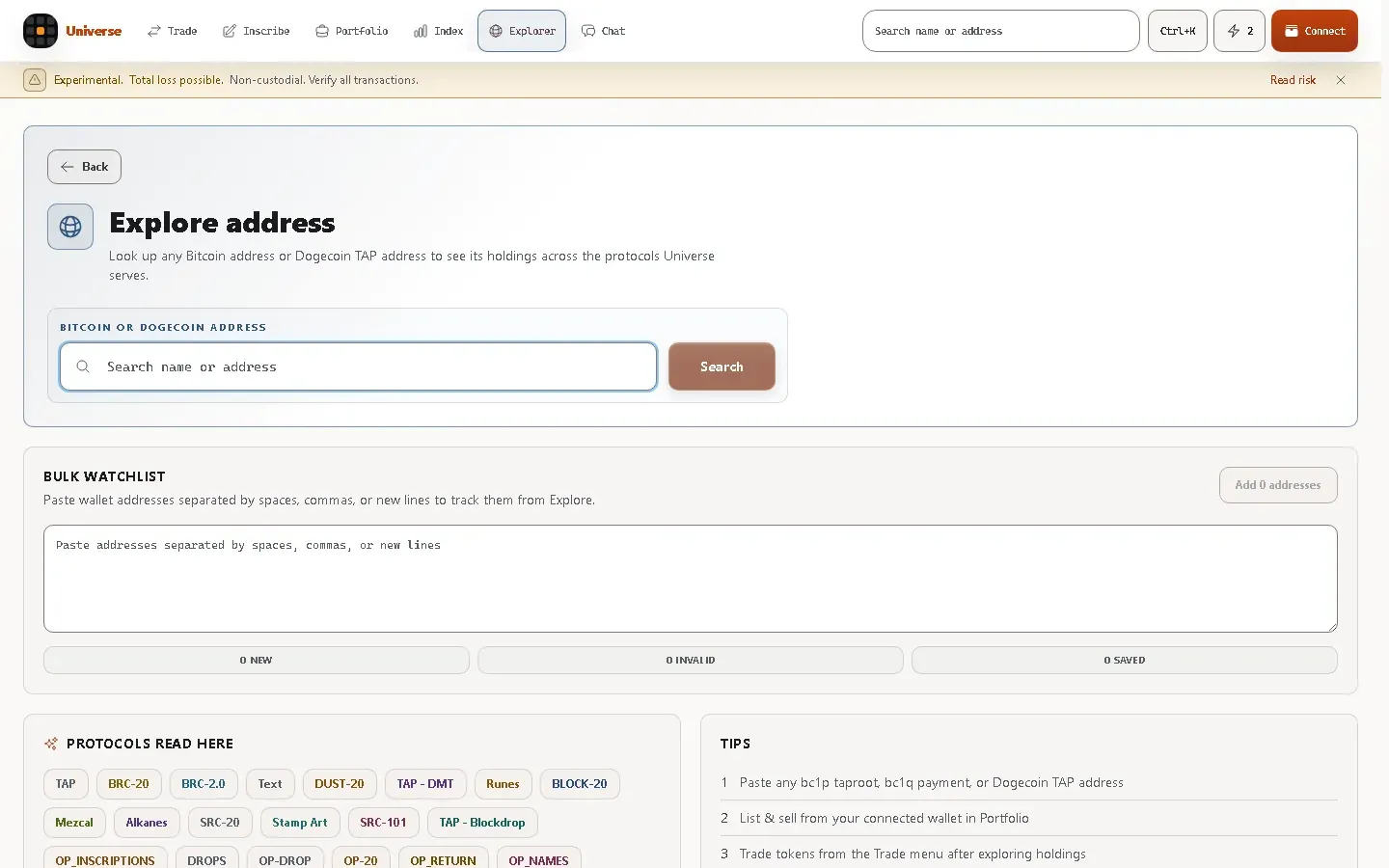Select the Explorer nav item

point(522,31)
